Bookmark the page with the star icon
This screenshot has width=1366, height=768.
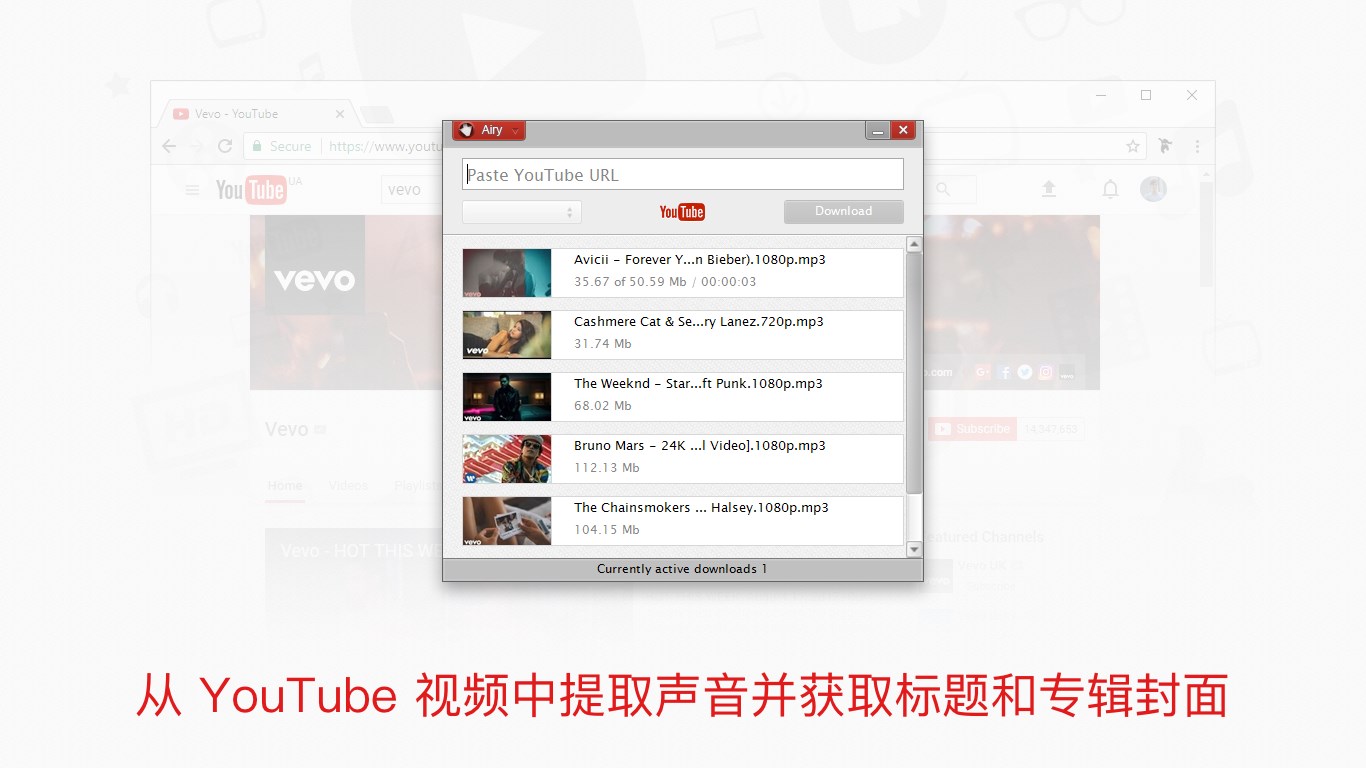(1133, 146)
